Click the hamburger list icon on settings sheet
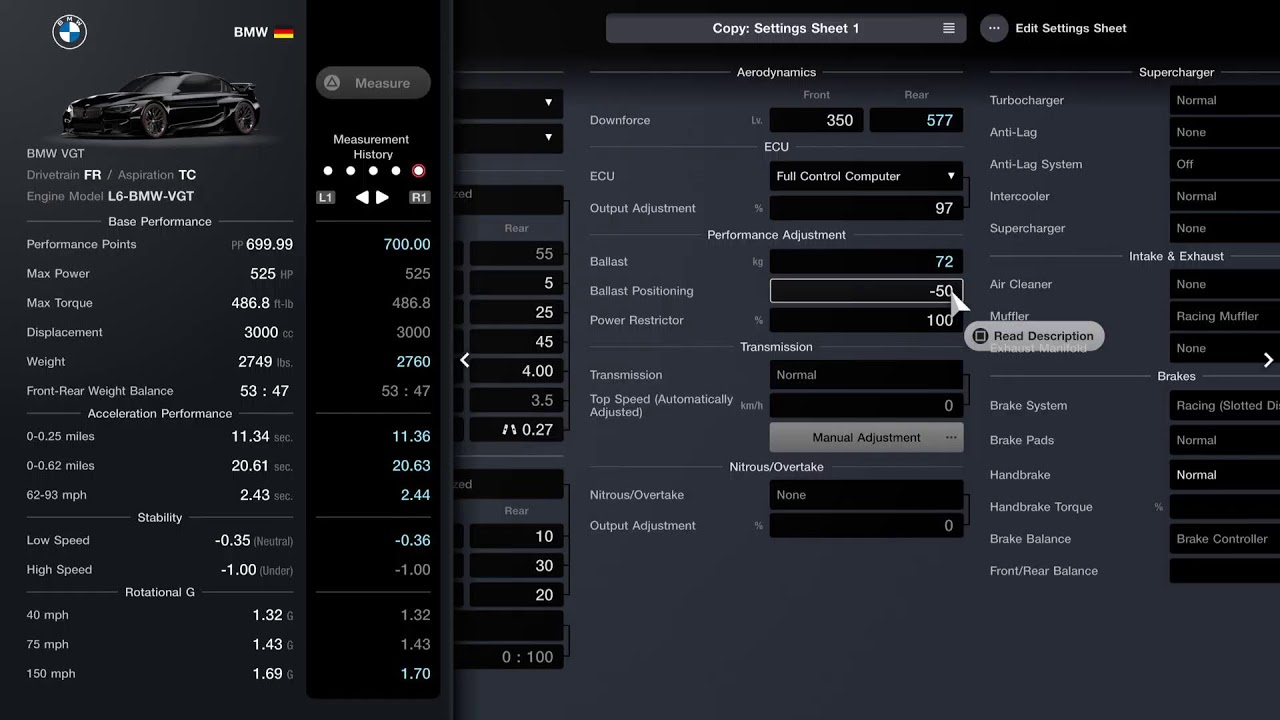The image size is (1280, 720). 949,28
